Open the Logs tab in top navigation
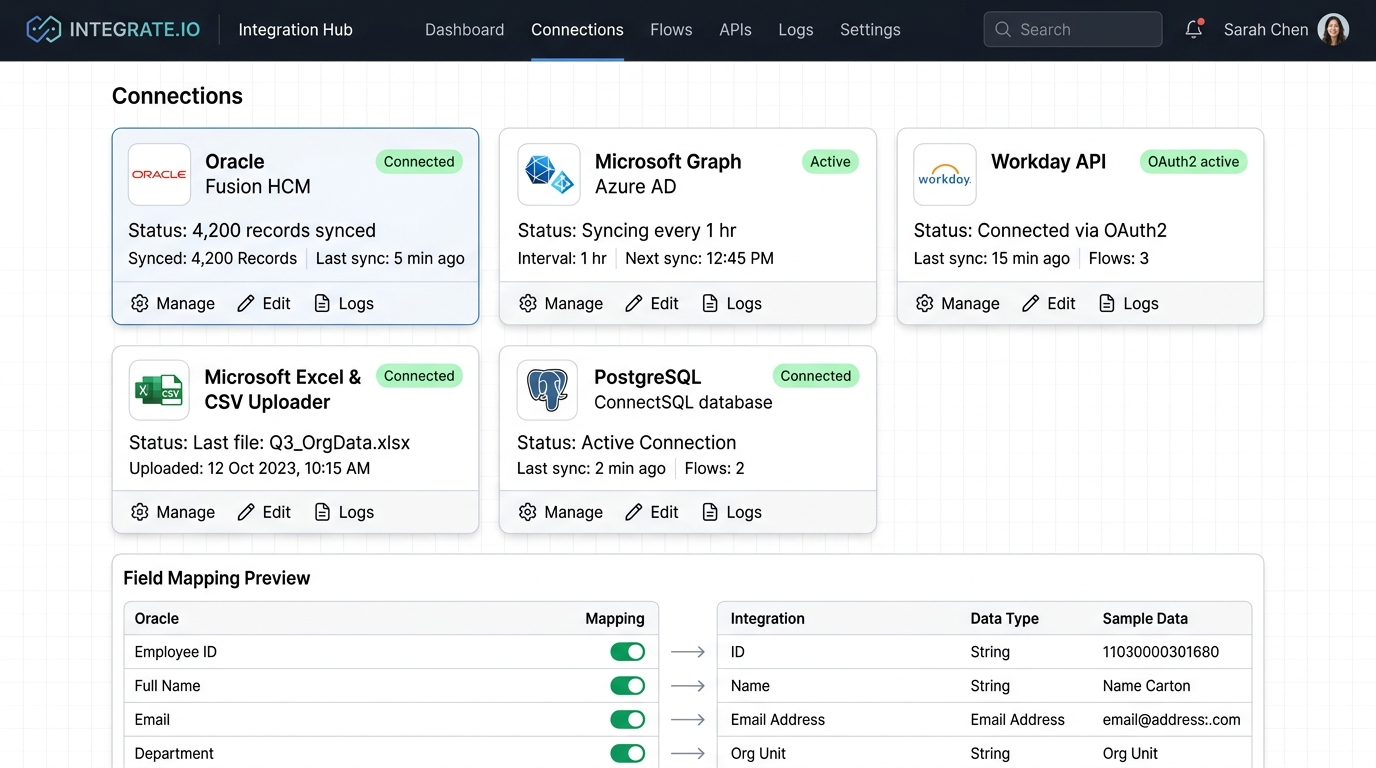 [x=796, y=30]
